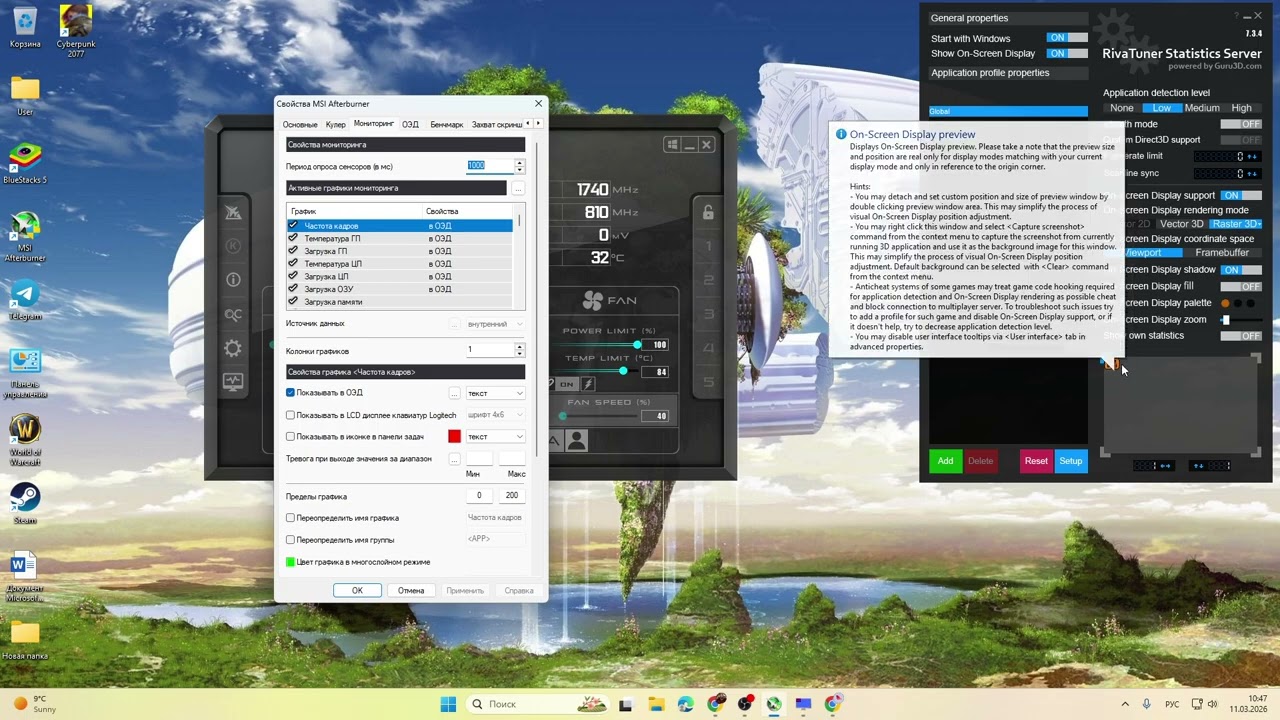1280x720 pixels.
Task: Click the 'Отмена' button
Action: (411, 590)
